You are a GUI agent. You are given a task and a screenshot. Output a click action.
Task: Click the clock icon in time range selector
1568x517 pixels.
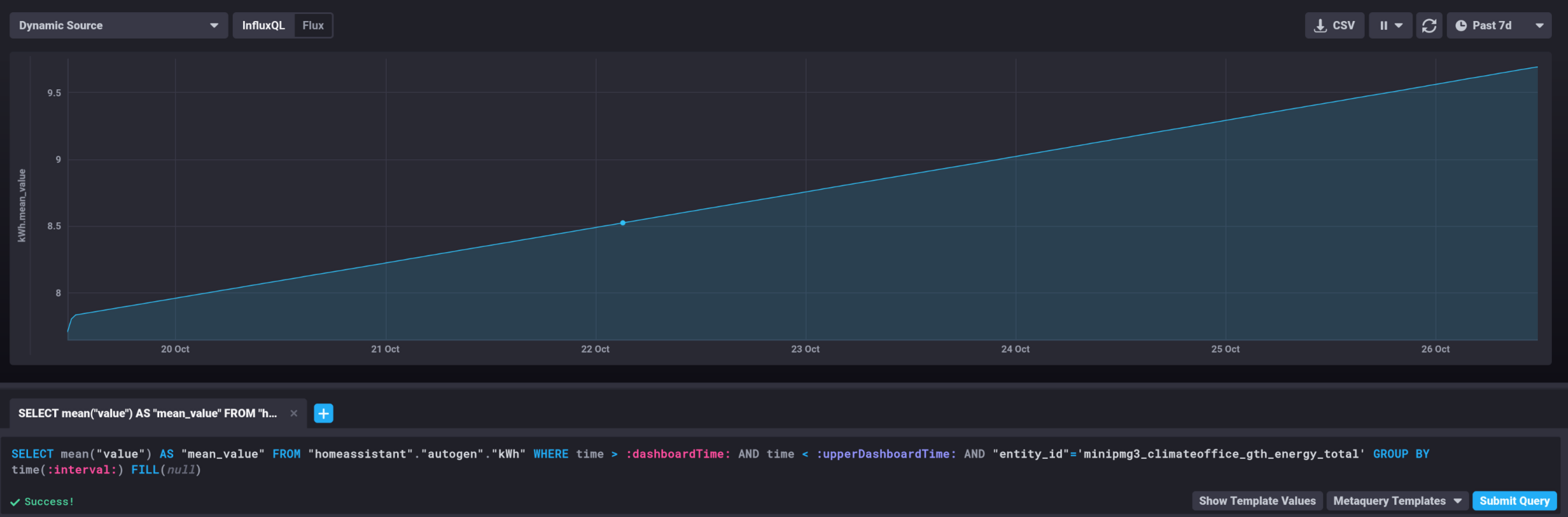1460,26
